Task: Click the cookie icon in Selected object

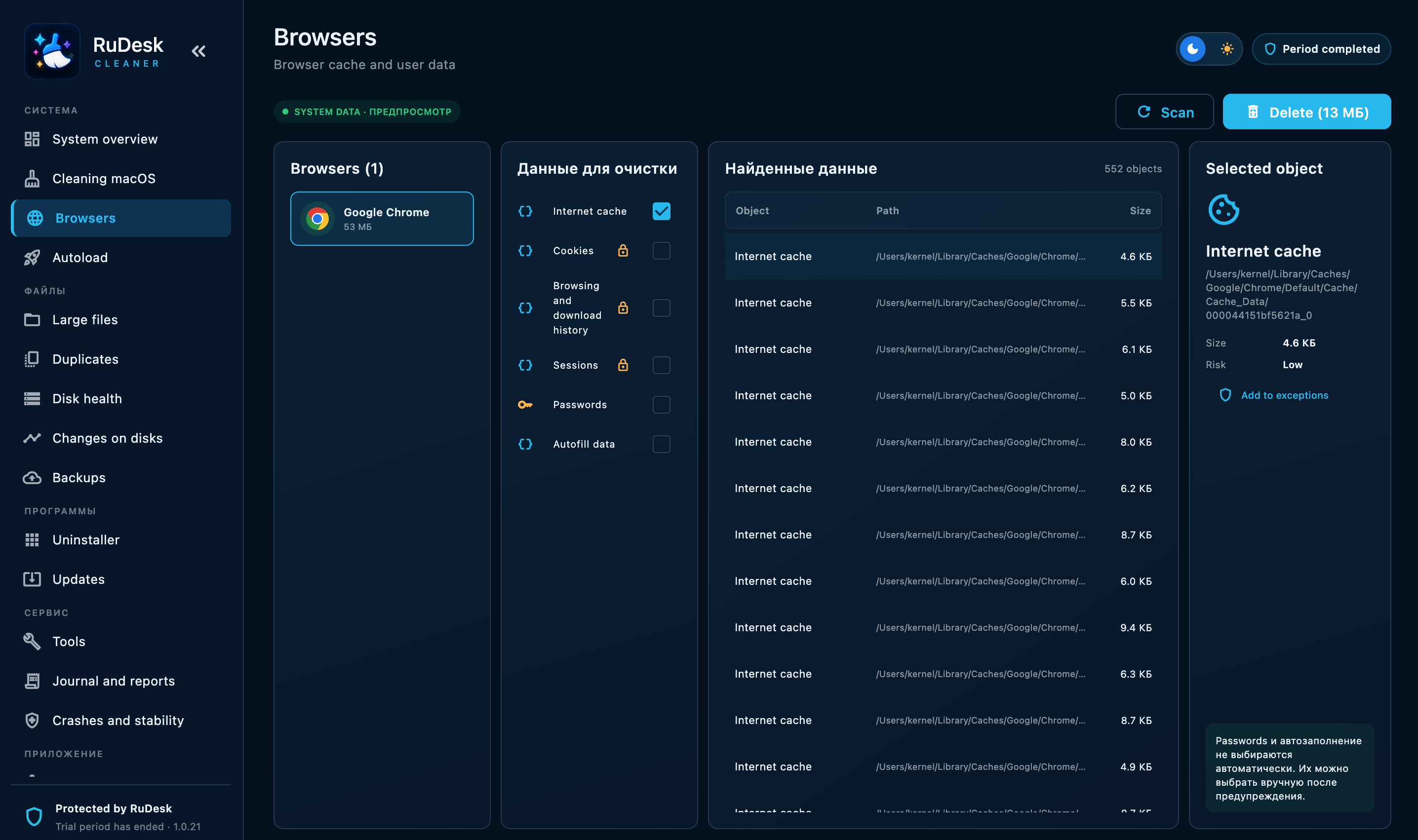Action: coord(1223,209)
